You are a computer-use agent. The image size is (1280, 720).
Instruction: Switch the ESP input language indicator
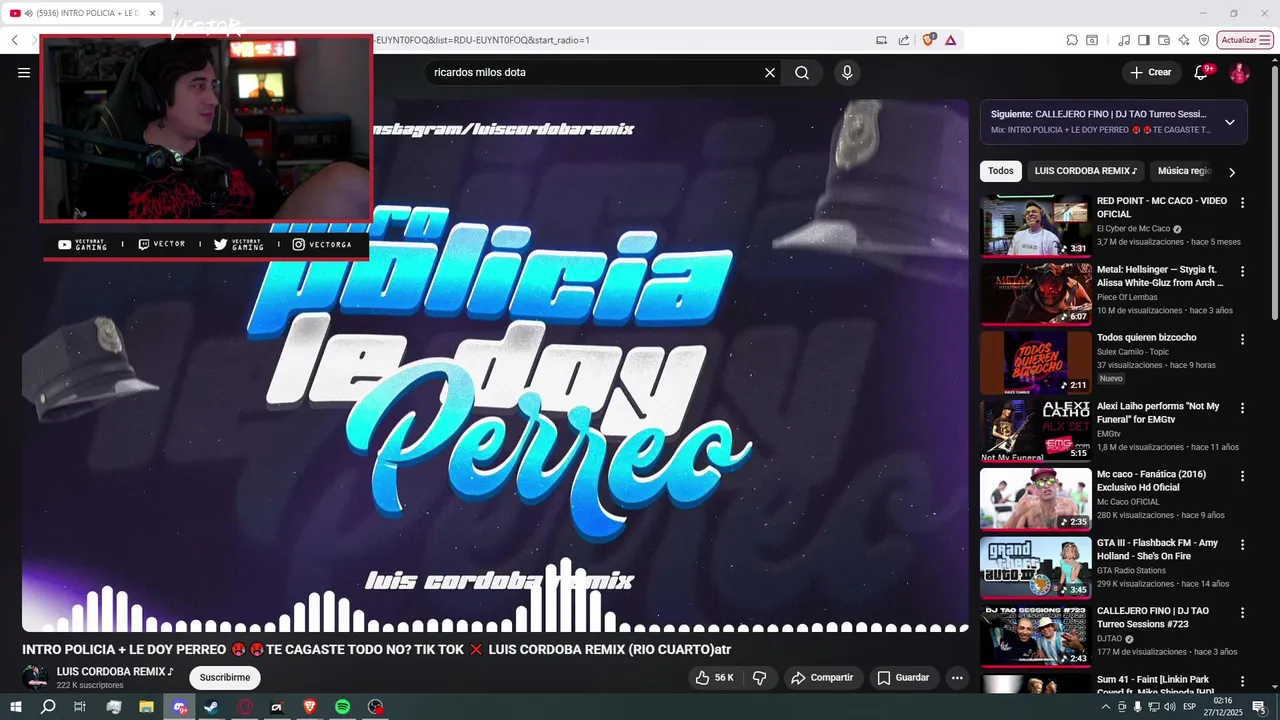click(1191, 707)
